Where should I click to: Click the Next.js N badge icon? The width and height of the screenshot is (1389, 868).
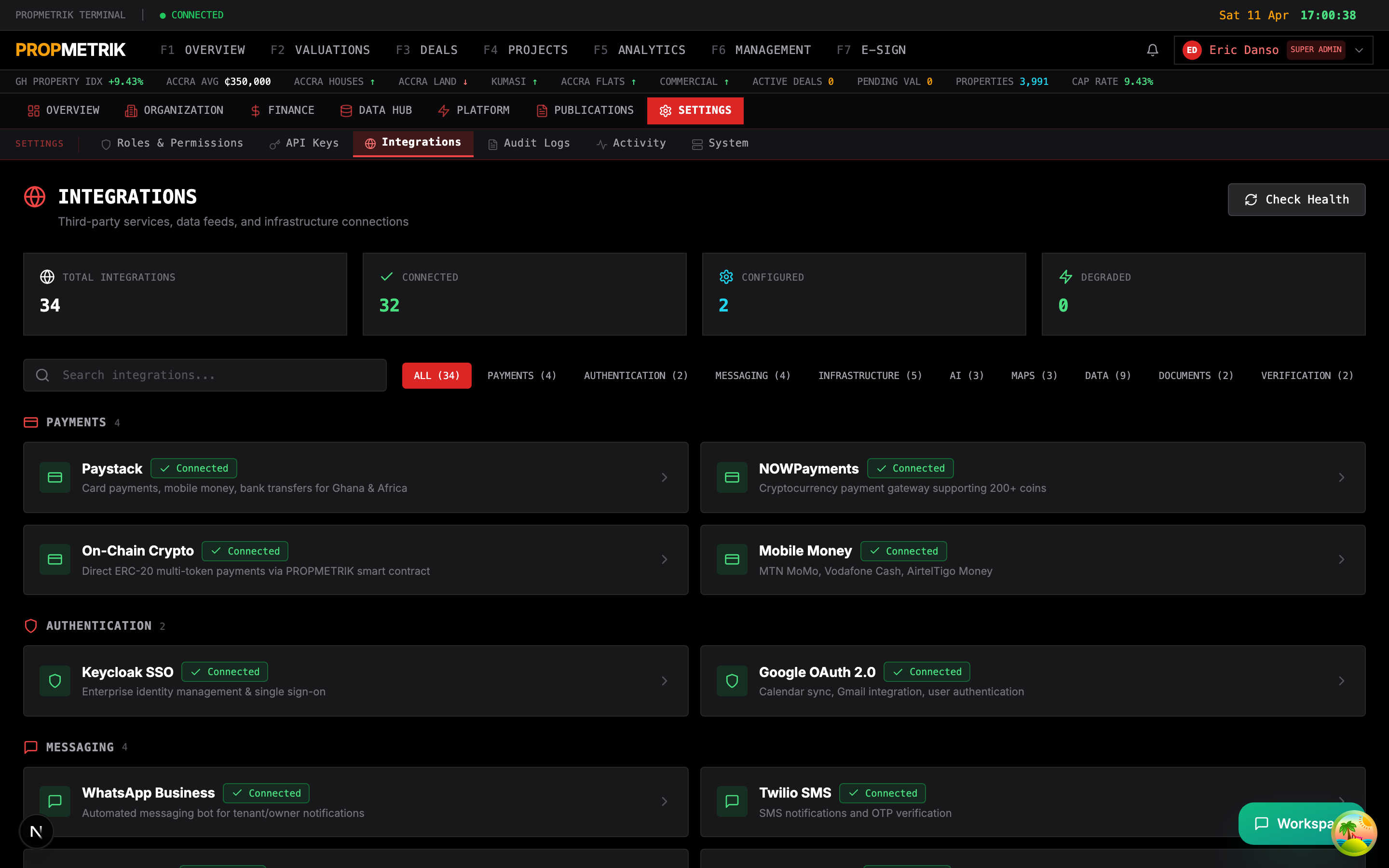tap(36, 831)
